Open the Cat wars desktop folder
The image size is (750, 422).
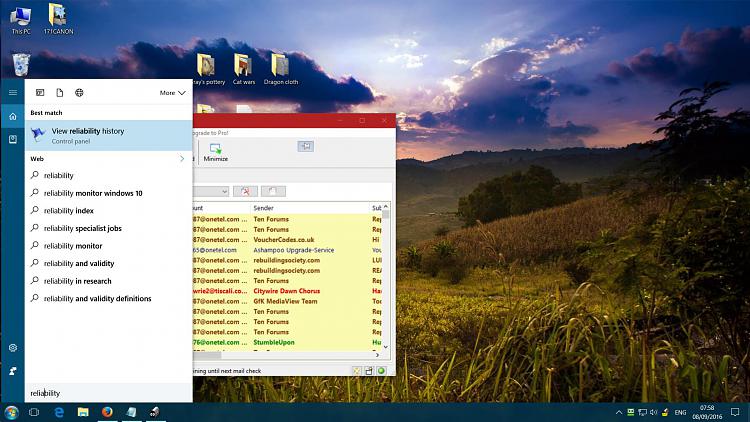point(243,69)
